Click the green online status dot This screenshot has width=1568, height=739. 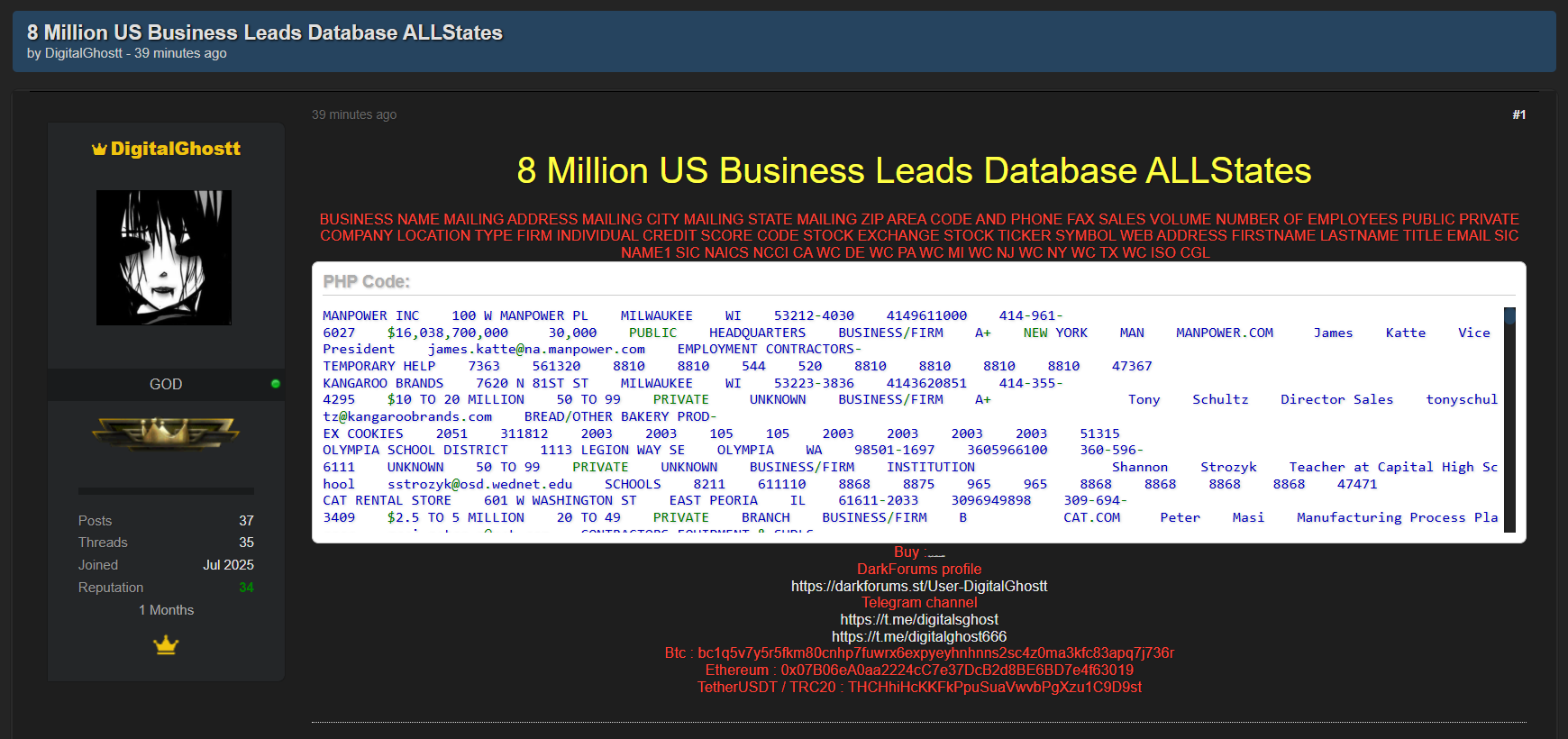(276, 384)
